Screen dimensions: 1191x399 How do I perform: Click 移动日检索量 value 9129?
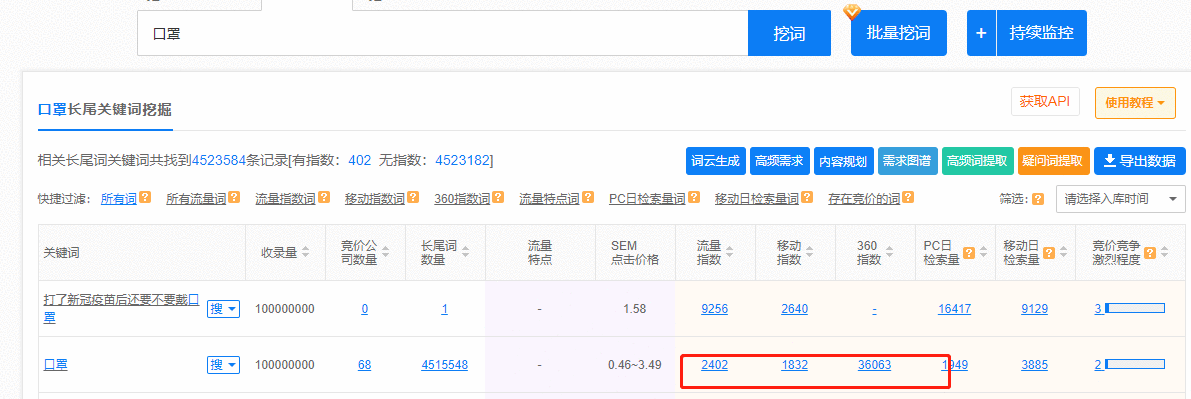coord(1035,309)
